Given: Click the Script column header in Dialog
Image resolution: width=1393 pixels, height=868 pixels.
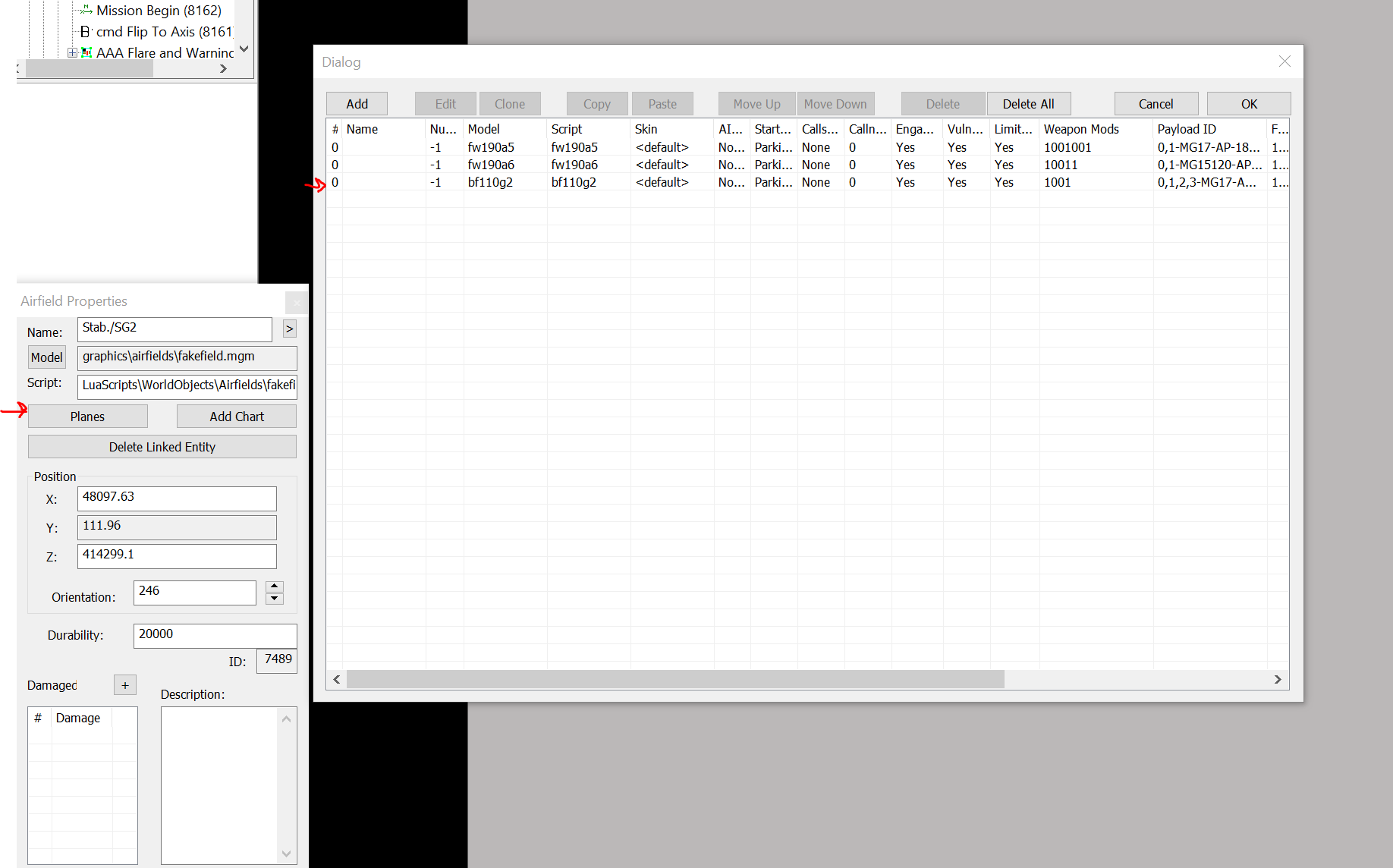Looking at the screenshot, I should point(589,129).
